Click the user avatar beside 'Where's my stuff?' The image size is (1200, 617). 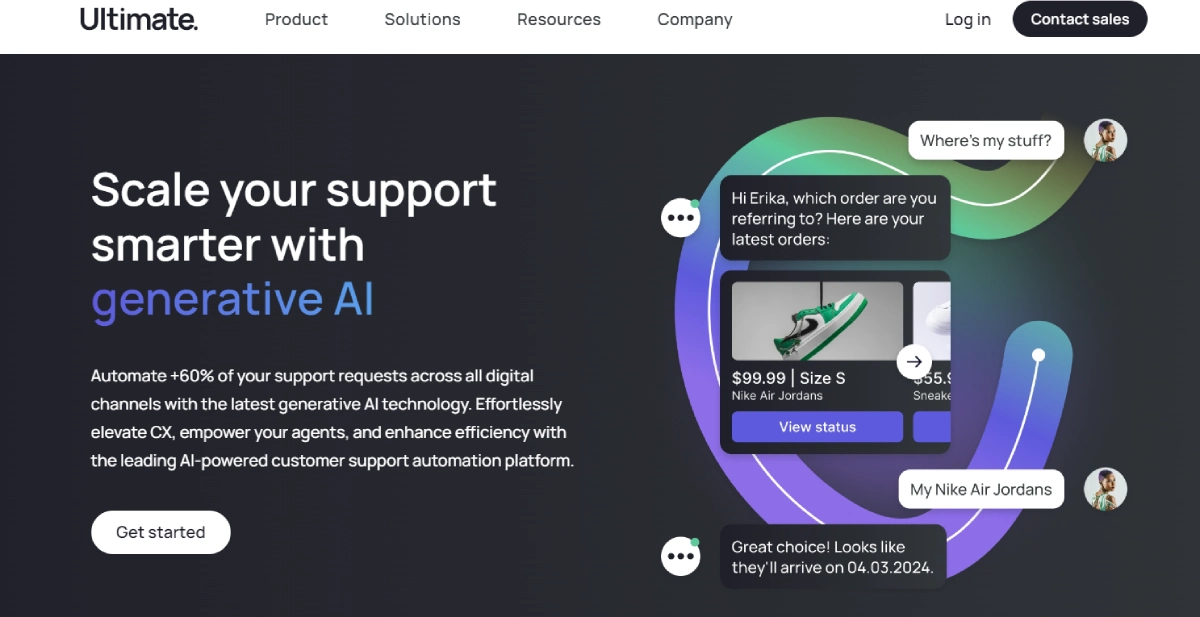point(1105,141)
